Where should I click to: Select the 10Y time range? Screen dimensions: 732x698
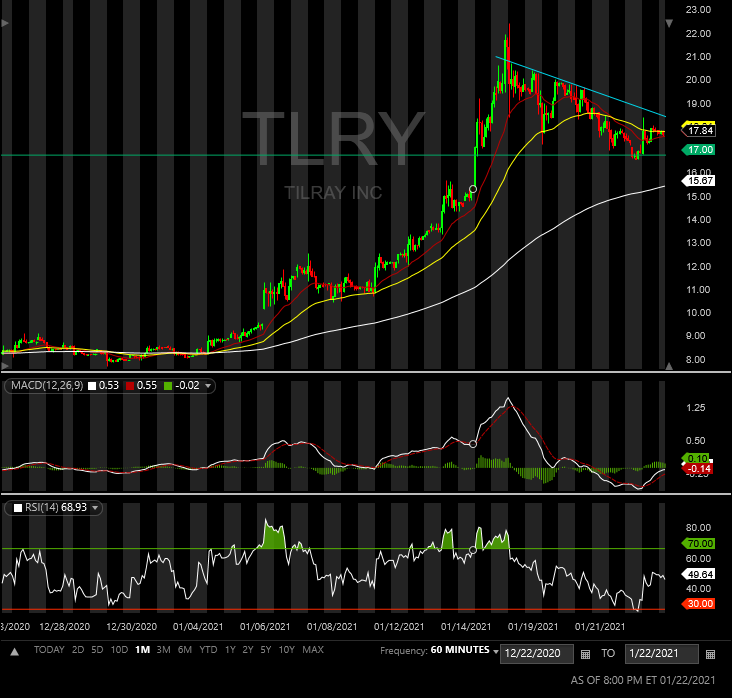287,650
